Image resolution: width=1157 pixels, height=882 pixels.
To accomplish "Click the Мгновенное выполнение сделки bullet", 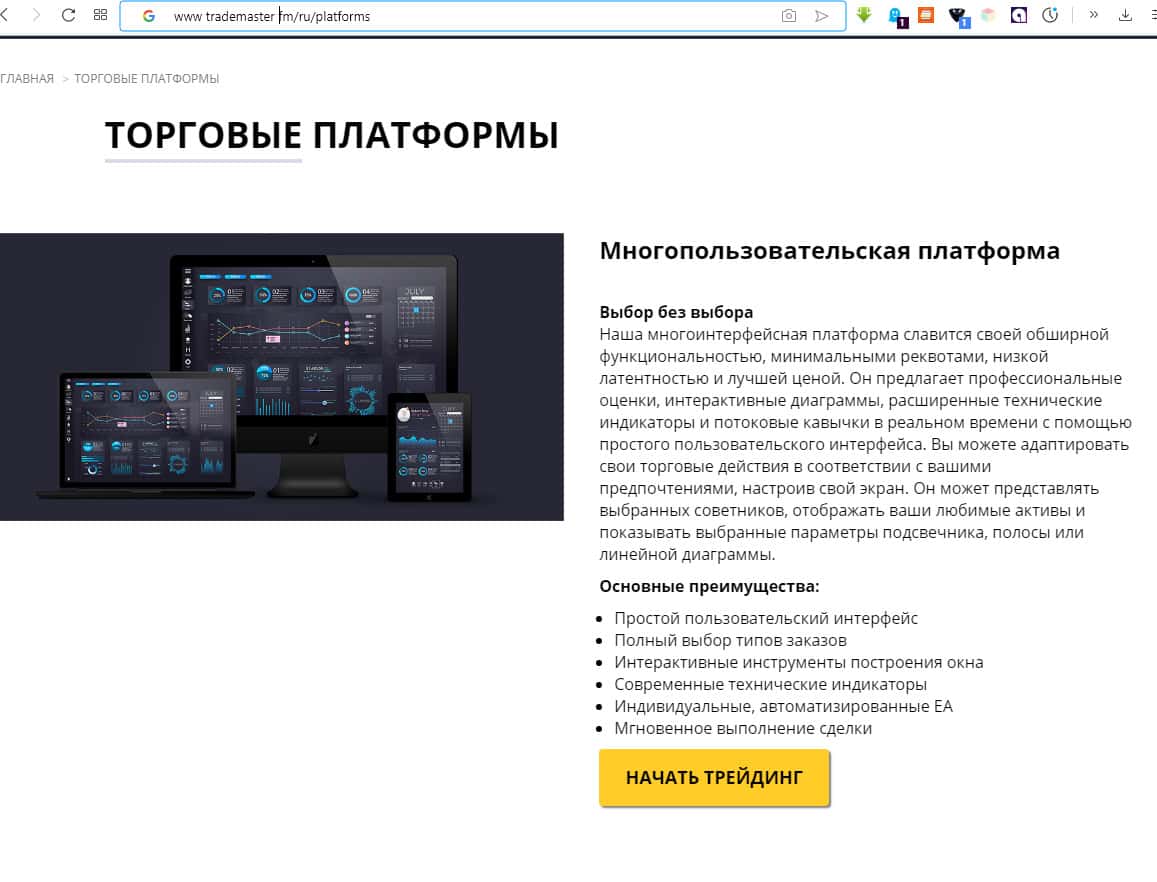I will (x=743, y=729).
